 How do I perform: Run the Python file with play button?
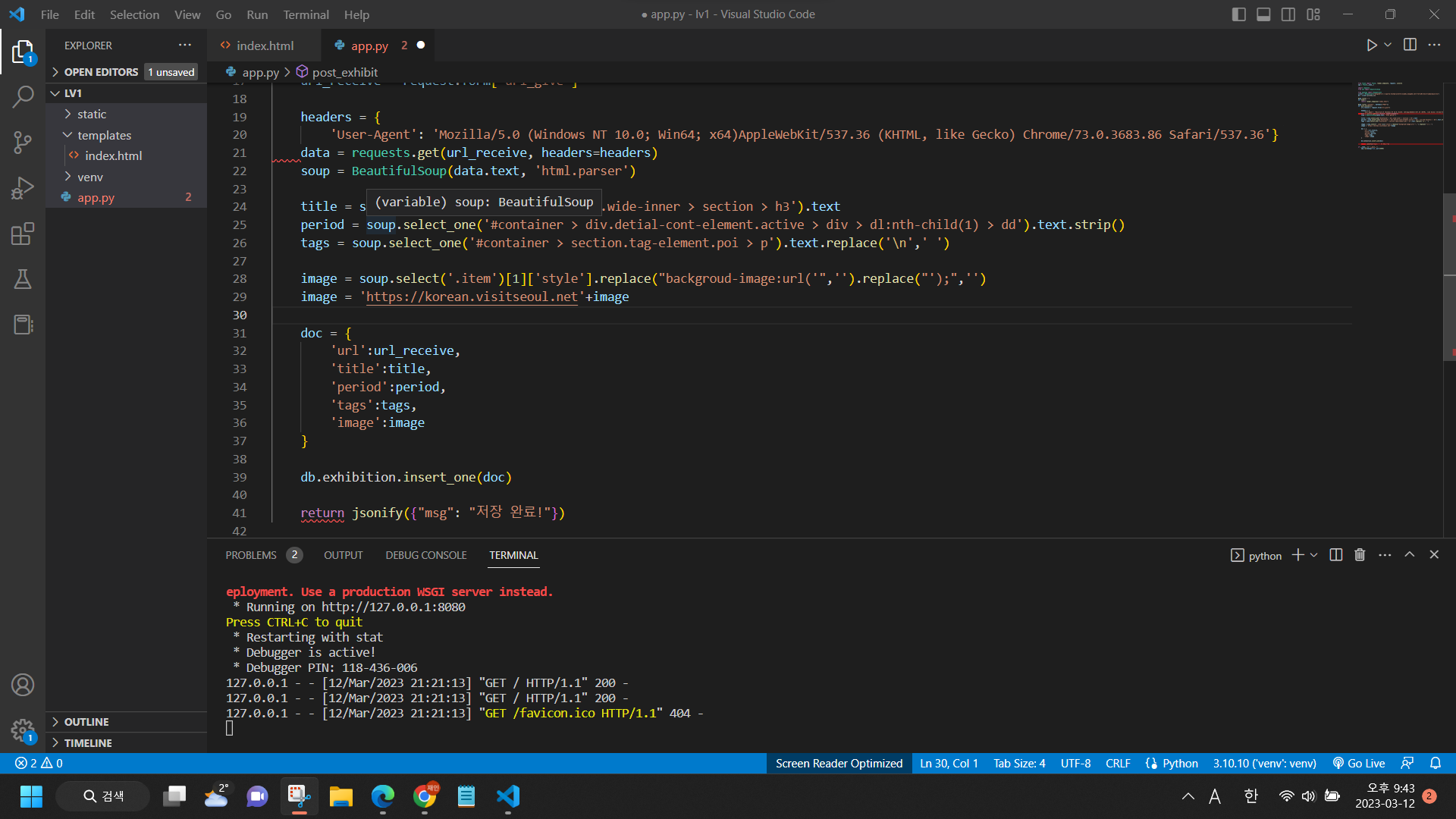tap(1371, 45)
